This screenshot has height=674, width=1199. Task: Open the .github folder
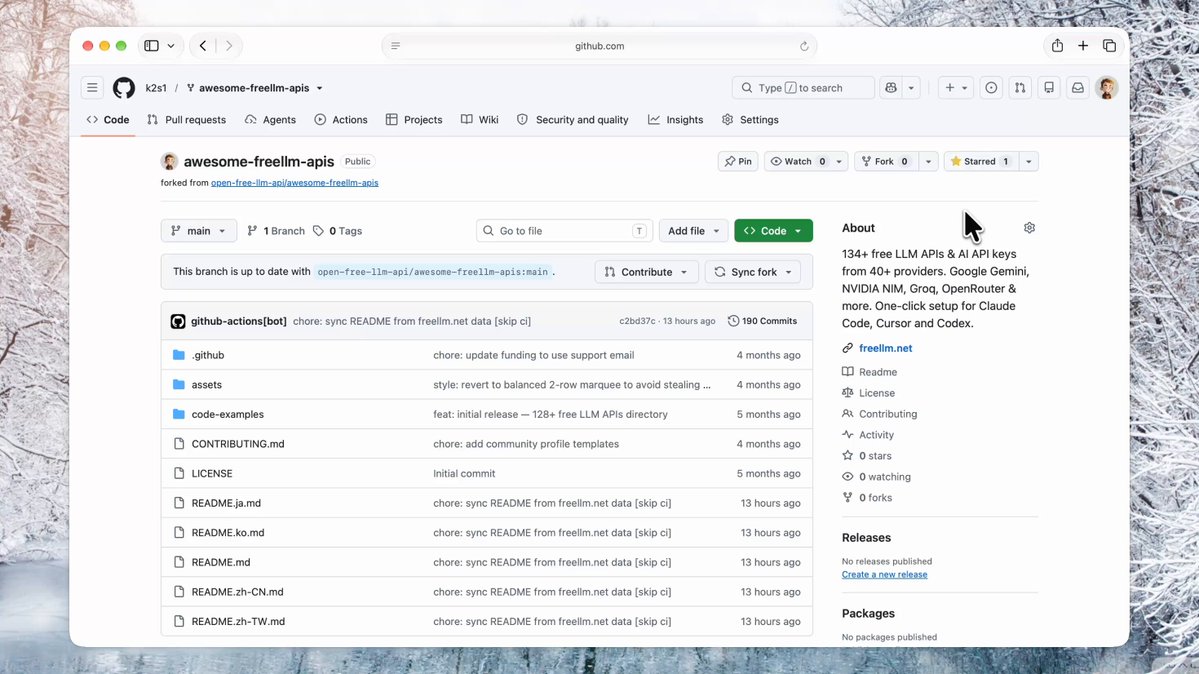tap(208, 355)
